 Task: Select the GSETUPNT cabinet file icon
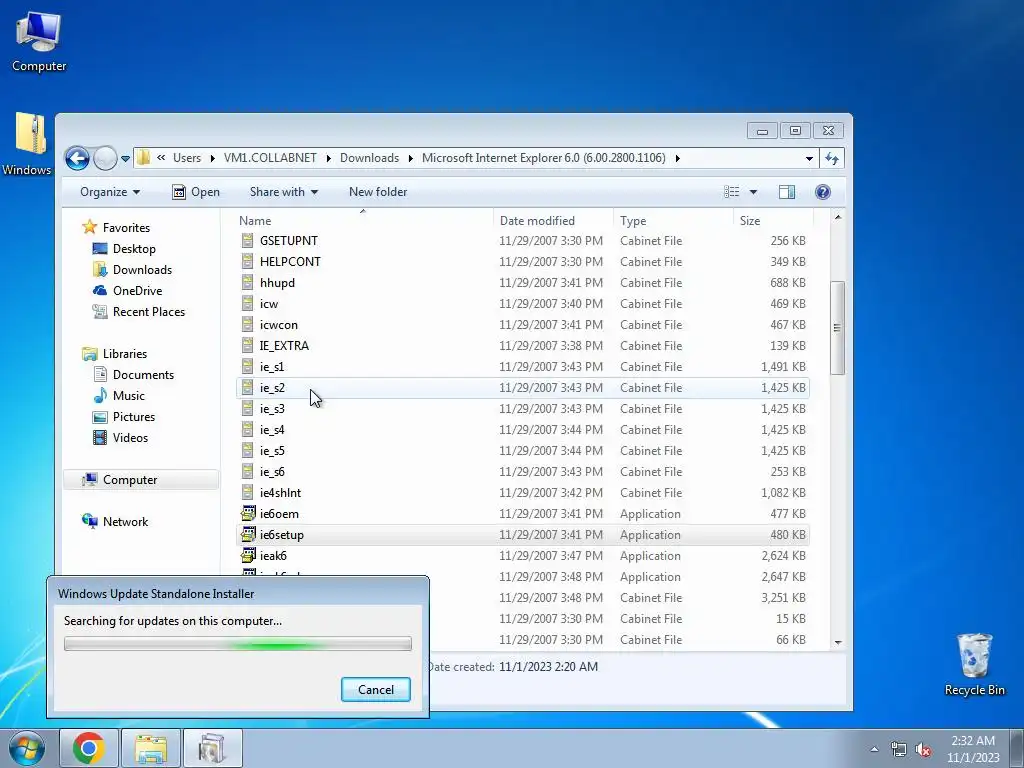coord(248,240)
